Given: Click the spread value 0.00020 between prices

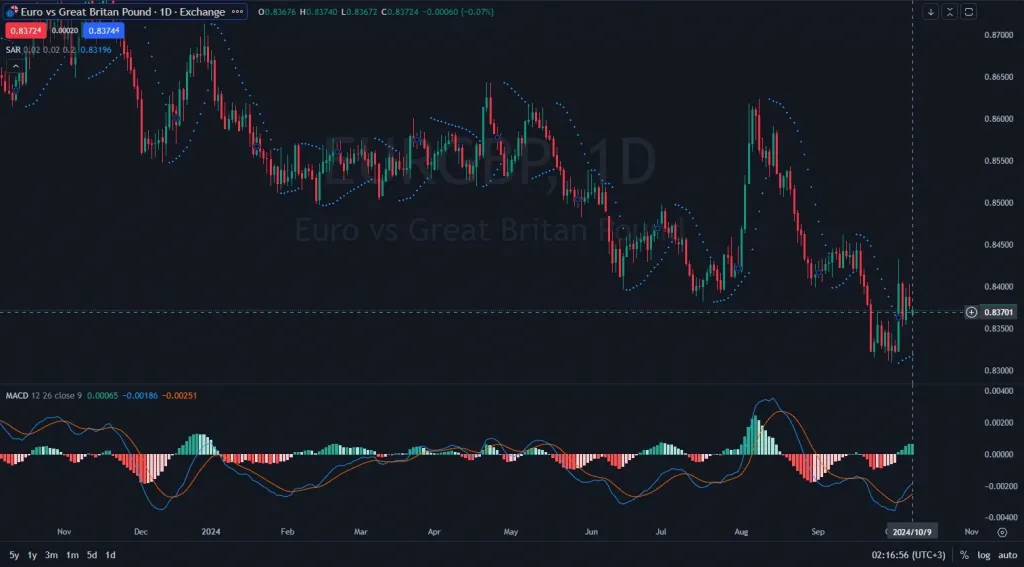Looking at the screenshot, I should coord(65,31).
